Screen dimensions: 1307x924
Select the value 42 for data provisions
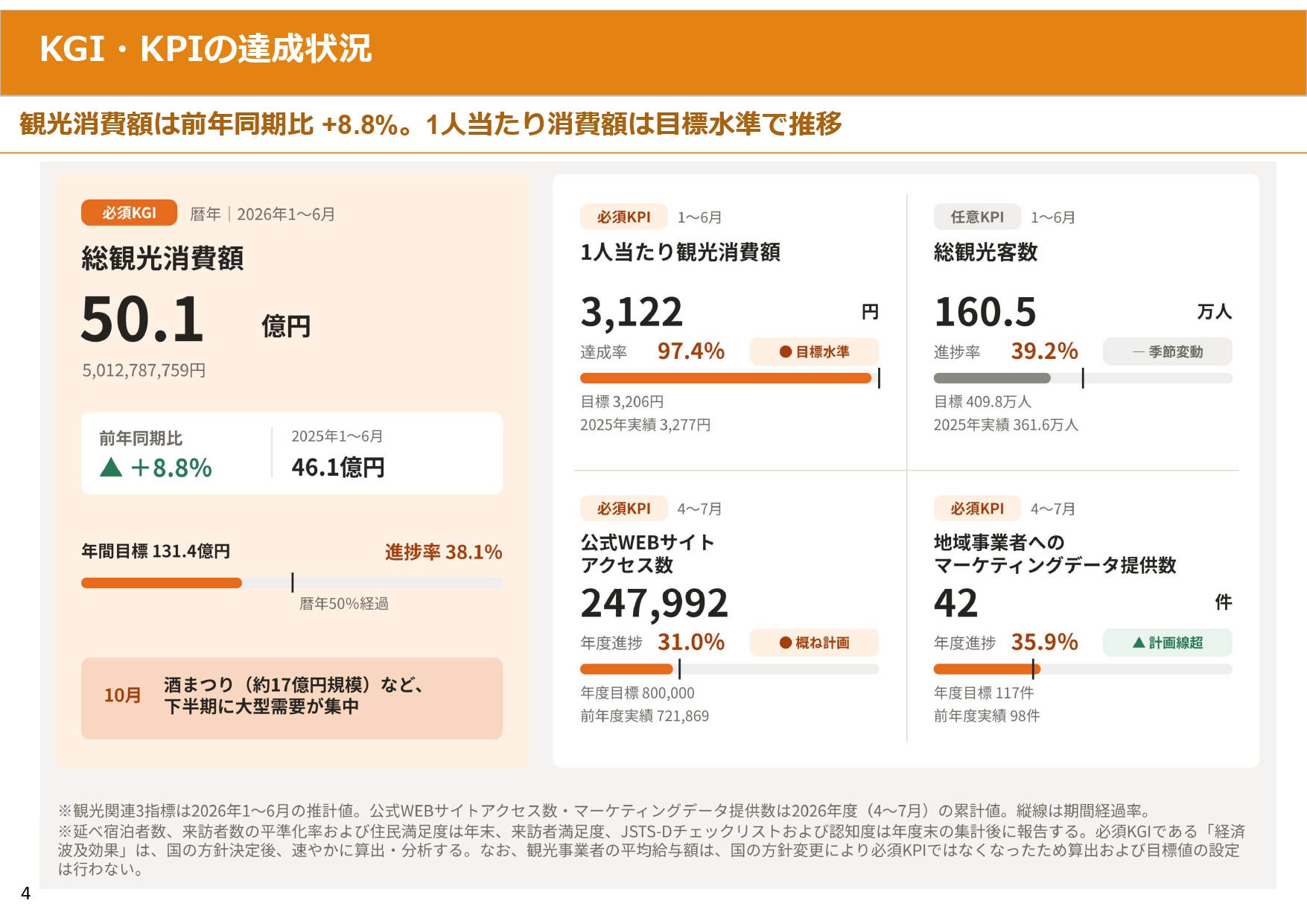[x=956, y=603]
